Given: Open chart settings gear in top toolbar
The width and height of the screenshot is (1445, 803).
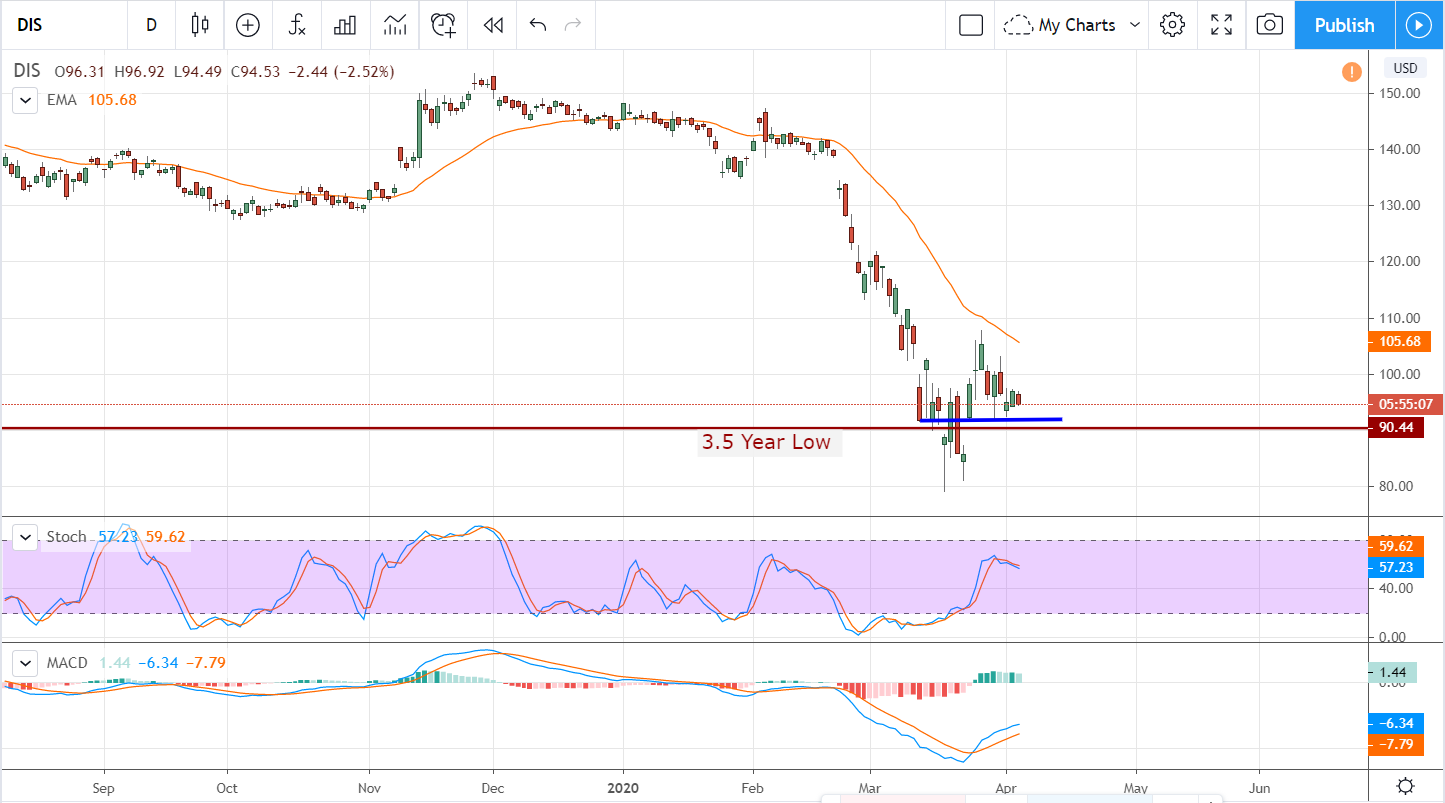Looking at the screenshot, I should point(1173,25).
